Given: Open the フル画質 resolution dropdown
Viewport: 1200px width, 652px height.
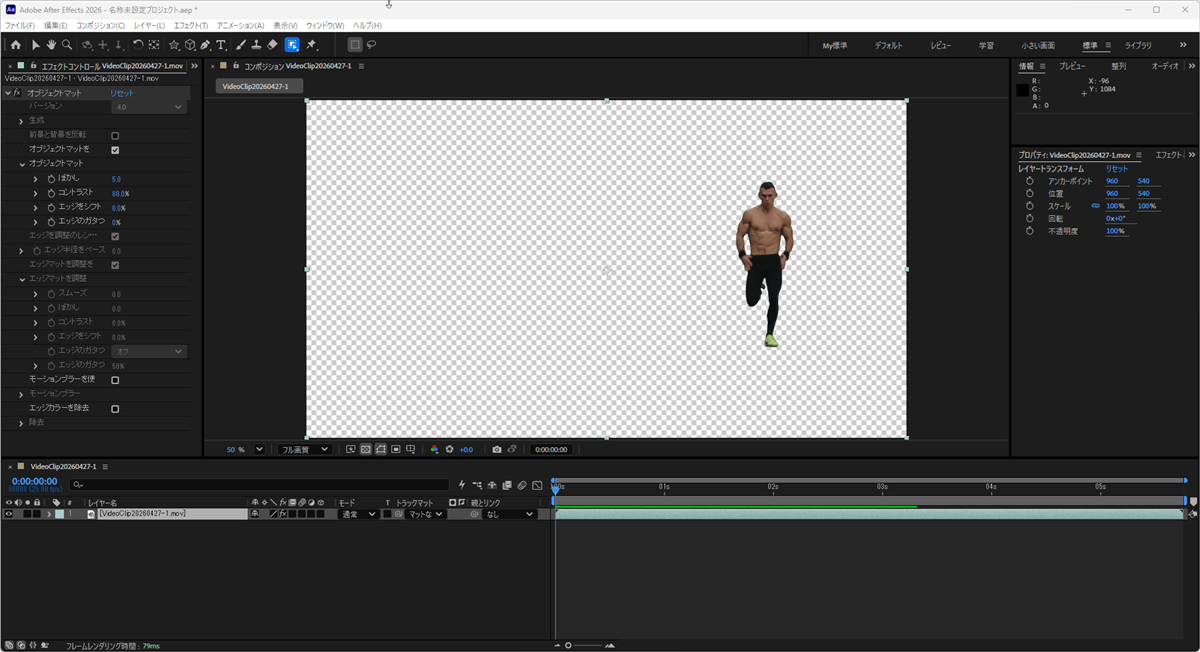Looking at the screenshot, I should pos(305,450).
